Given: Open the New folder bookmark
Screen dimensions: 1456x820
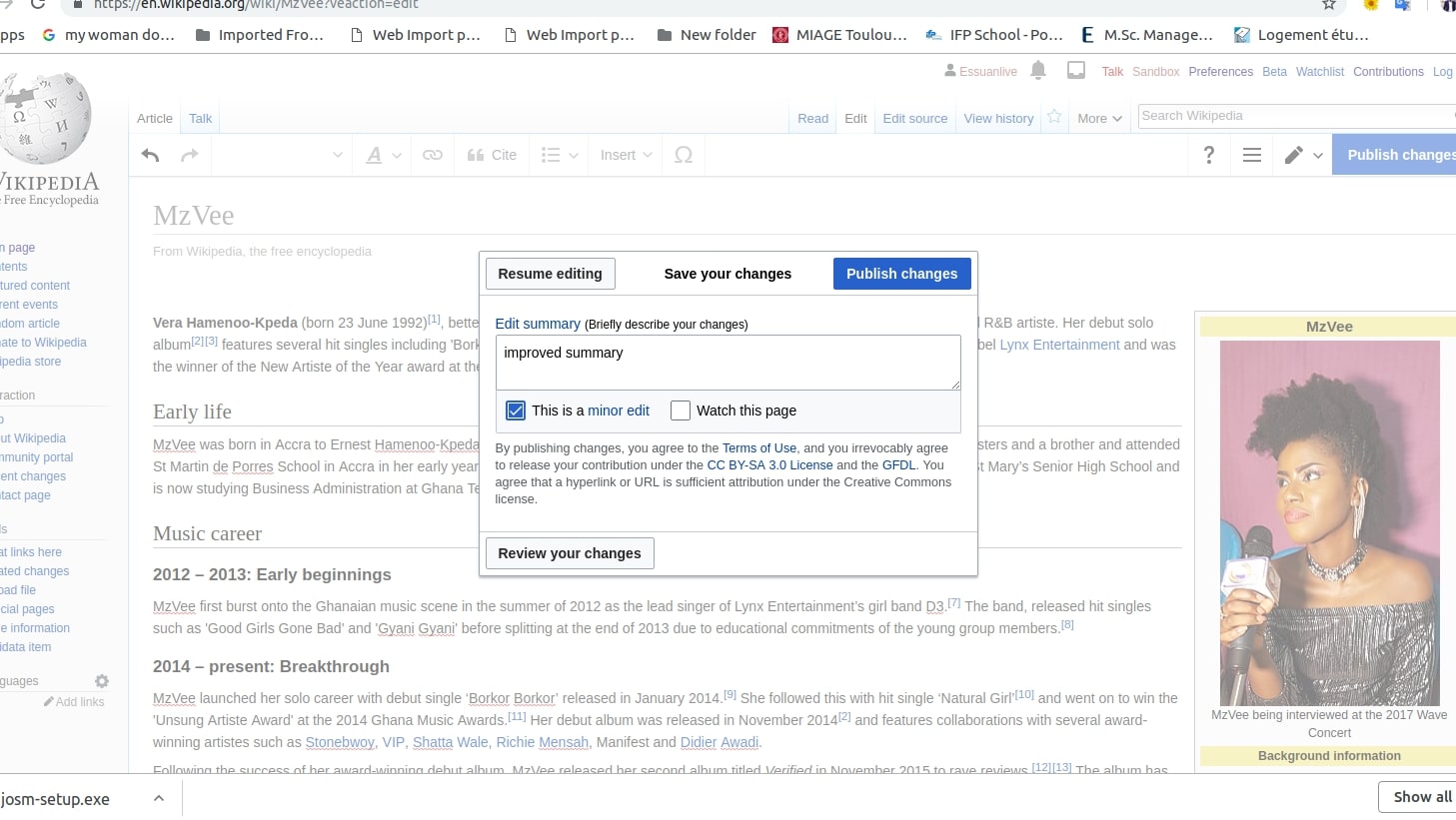Looking at the screenshot, I should click(707, 35).
